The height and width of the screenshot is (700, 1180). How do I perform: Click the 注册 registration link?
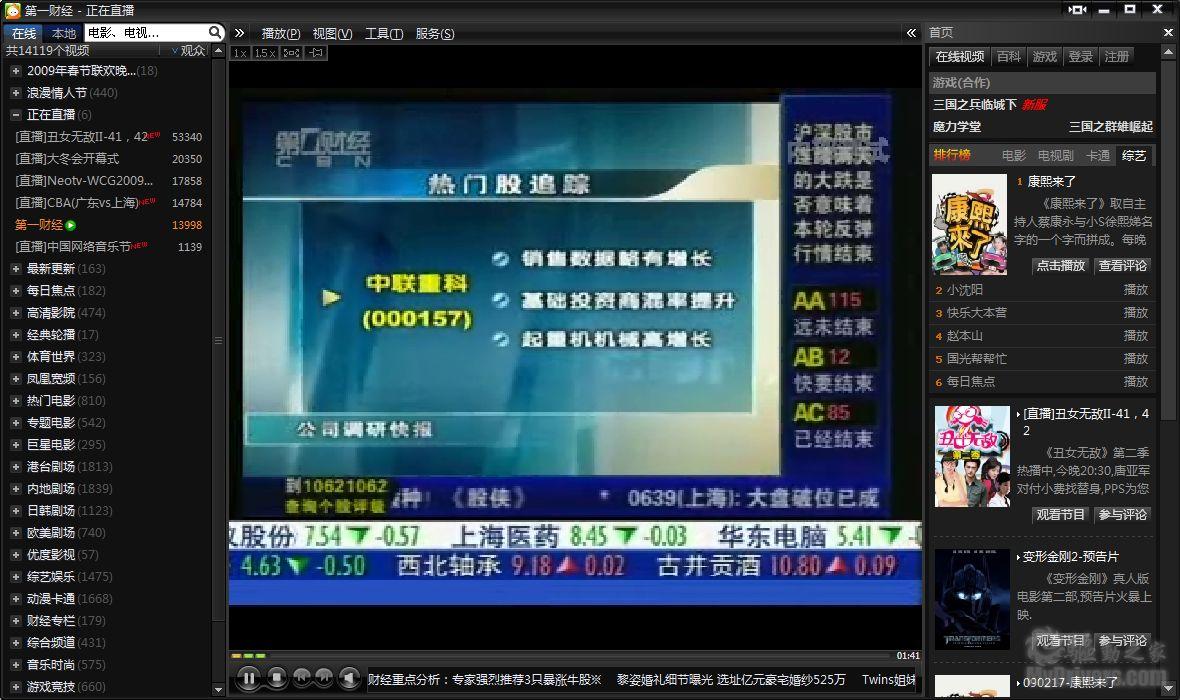pyautogui.click(x=1117, y=57)
